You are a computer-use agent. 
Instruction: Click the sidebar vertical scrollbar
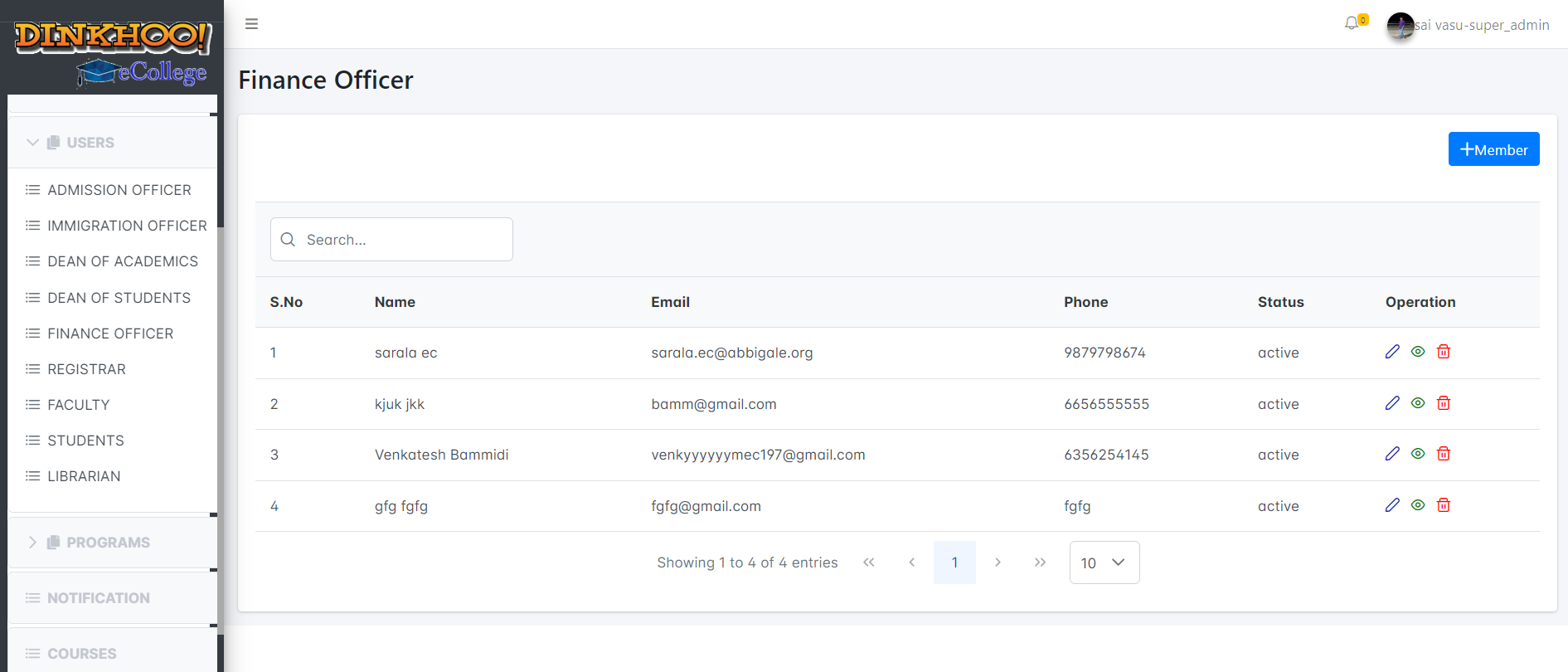[221, 431]
